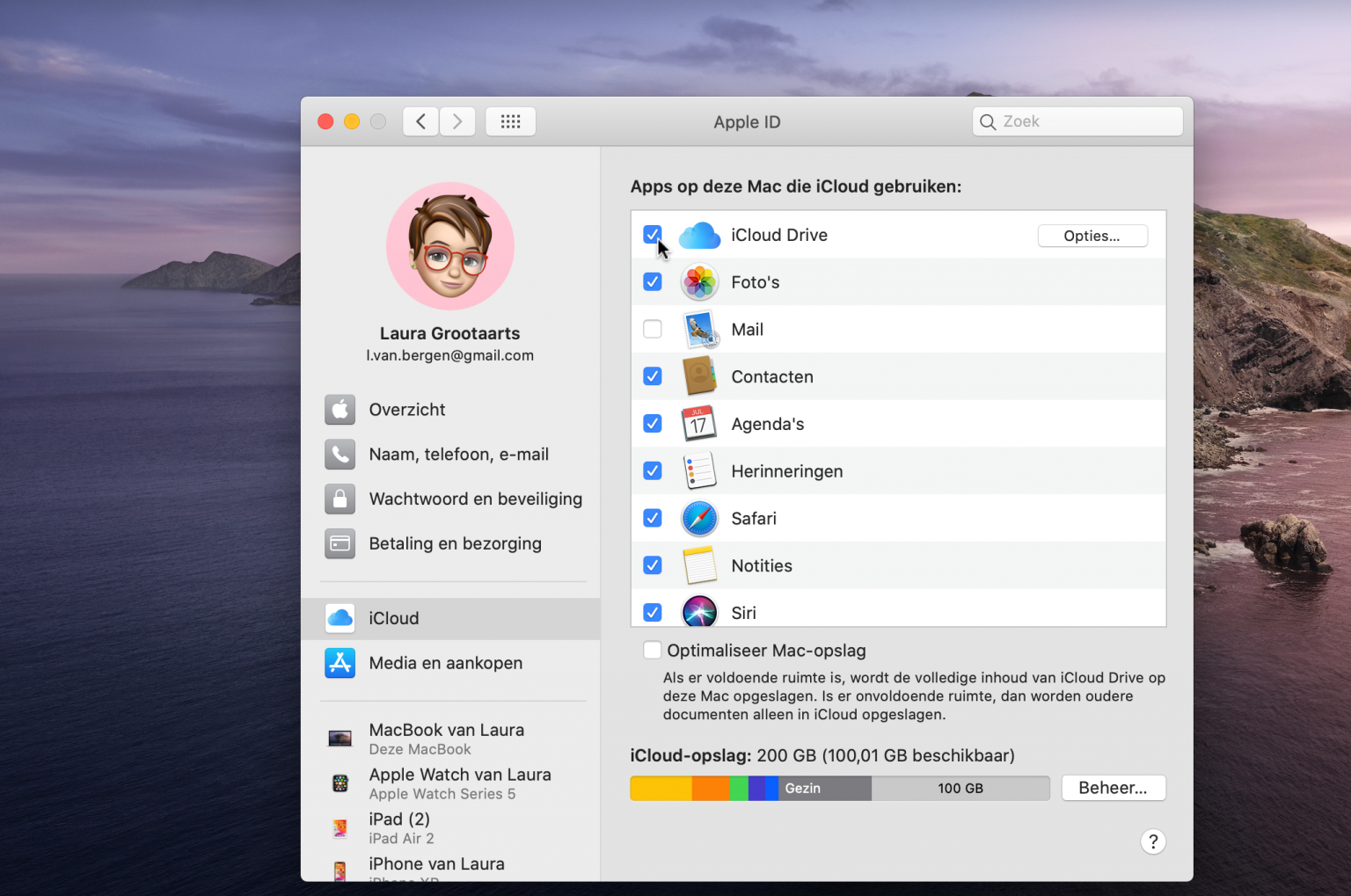This screenshot has width=1351, height=896.
Task: Open the Overzicht section
Action: [x=407, y=410]
